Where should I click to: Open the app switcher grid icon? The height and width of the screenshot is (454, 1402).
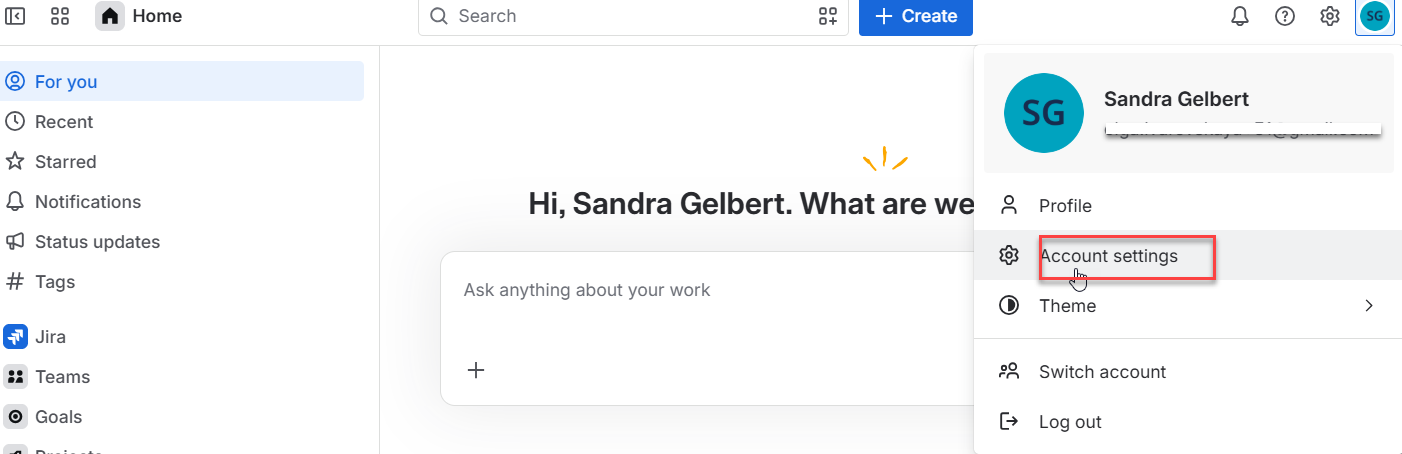click(x=60, y=16)
